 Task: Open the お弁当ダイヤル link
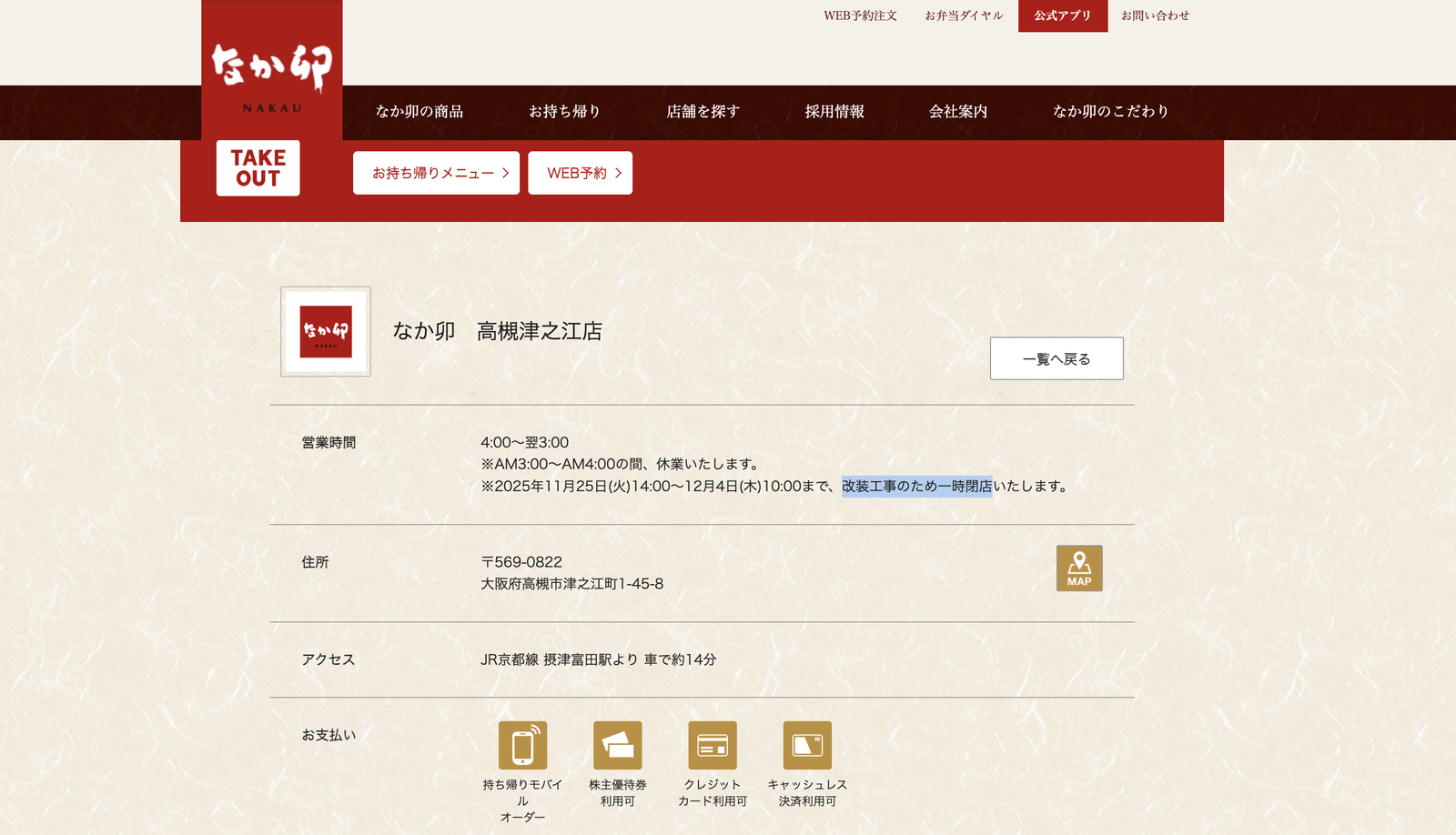point(964,15)
